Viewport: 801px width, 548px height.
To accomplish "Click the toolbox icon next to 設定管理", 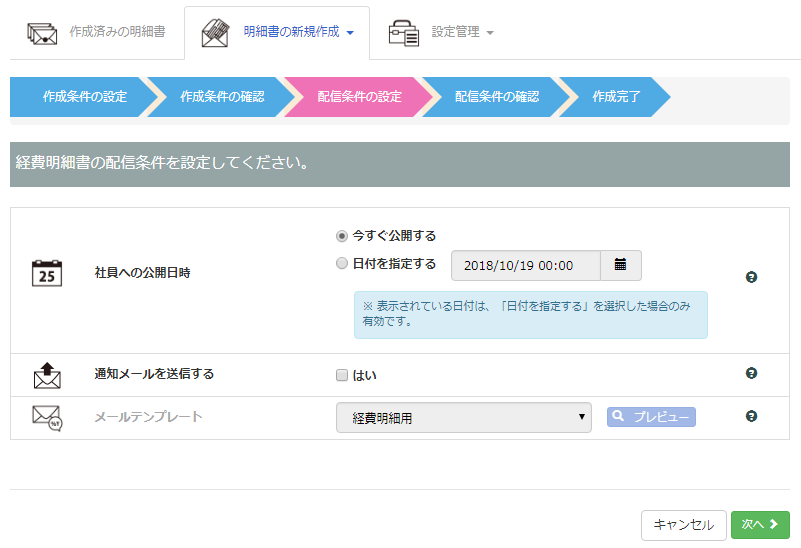I will (404, 32).
